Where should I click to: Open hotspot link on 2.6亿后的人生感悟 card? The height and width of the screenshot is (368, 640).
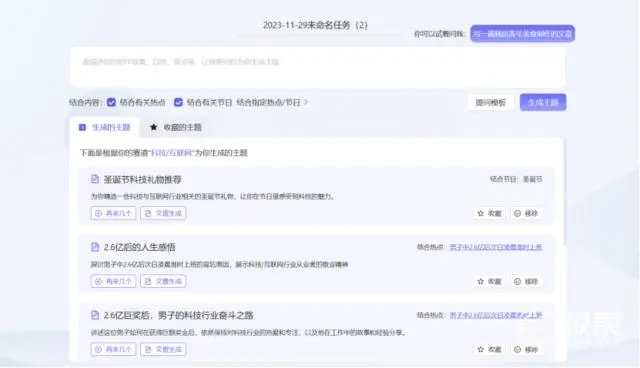click(x=496, y=247)
